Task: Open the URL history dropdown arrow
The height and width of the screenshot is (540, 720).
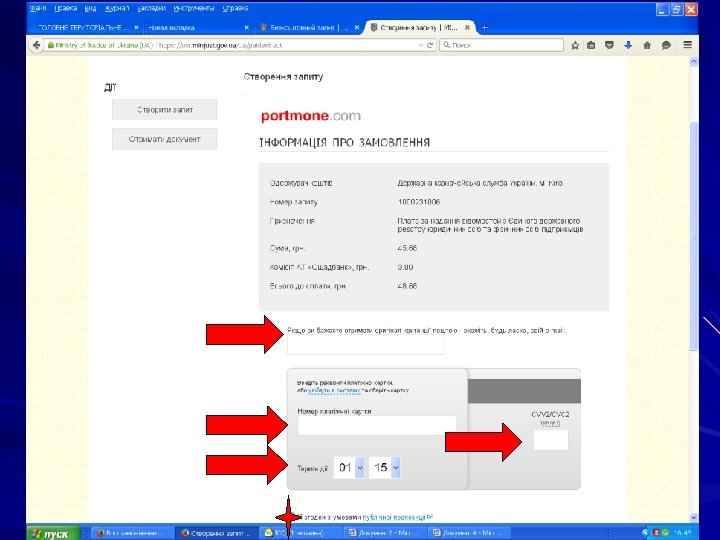Action: [420, 45]
